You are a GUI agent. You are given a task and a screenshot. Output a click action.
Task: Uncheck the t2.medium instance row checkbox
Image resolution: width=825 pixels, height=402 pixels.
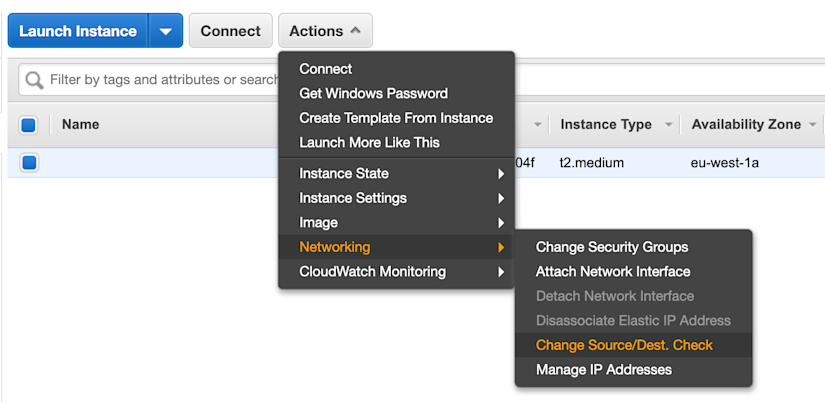28,163
